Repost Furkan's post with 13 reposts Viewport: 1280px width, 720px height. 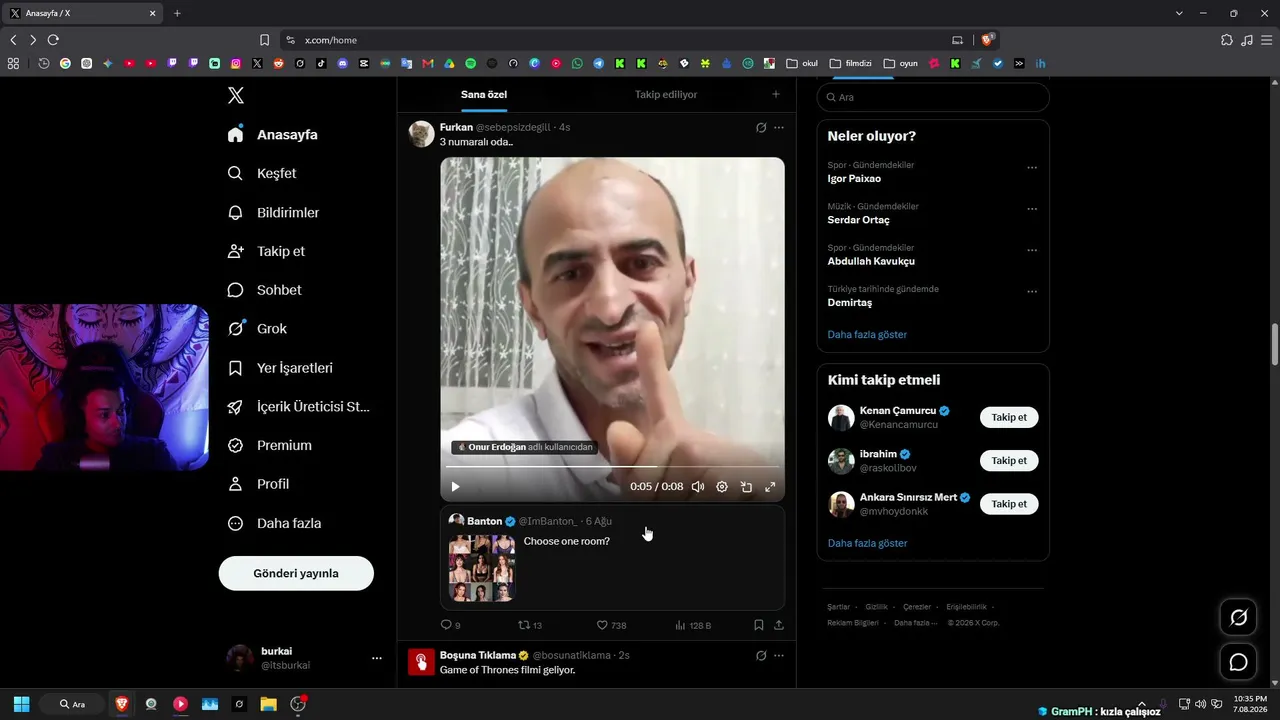pos(530,625)
